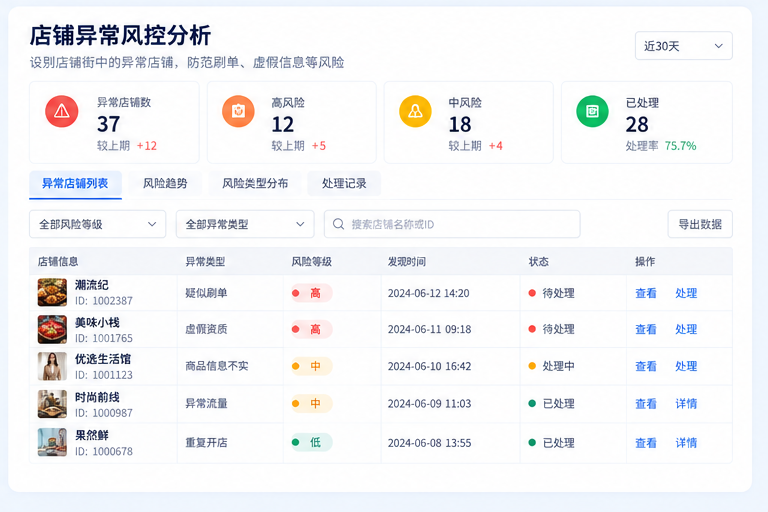Image resolution: width=768 pixels, height=512 pixels.
Task: Click the 2024-06-11 09:18 time cell
Action: [430, 329]
